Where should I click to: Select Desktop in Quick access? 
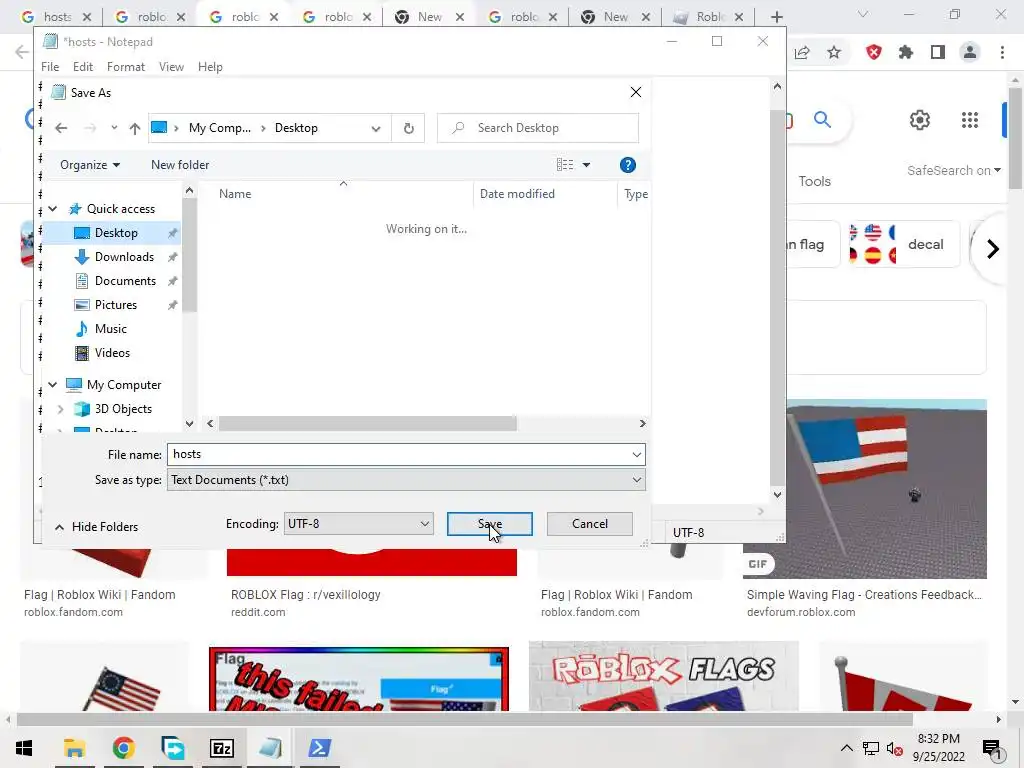click(x=116, y=233)
